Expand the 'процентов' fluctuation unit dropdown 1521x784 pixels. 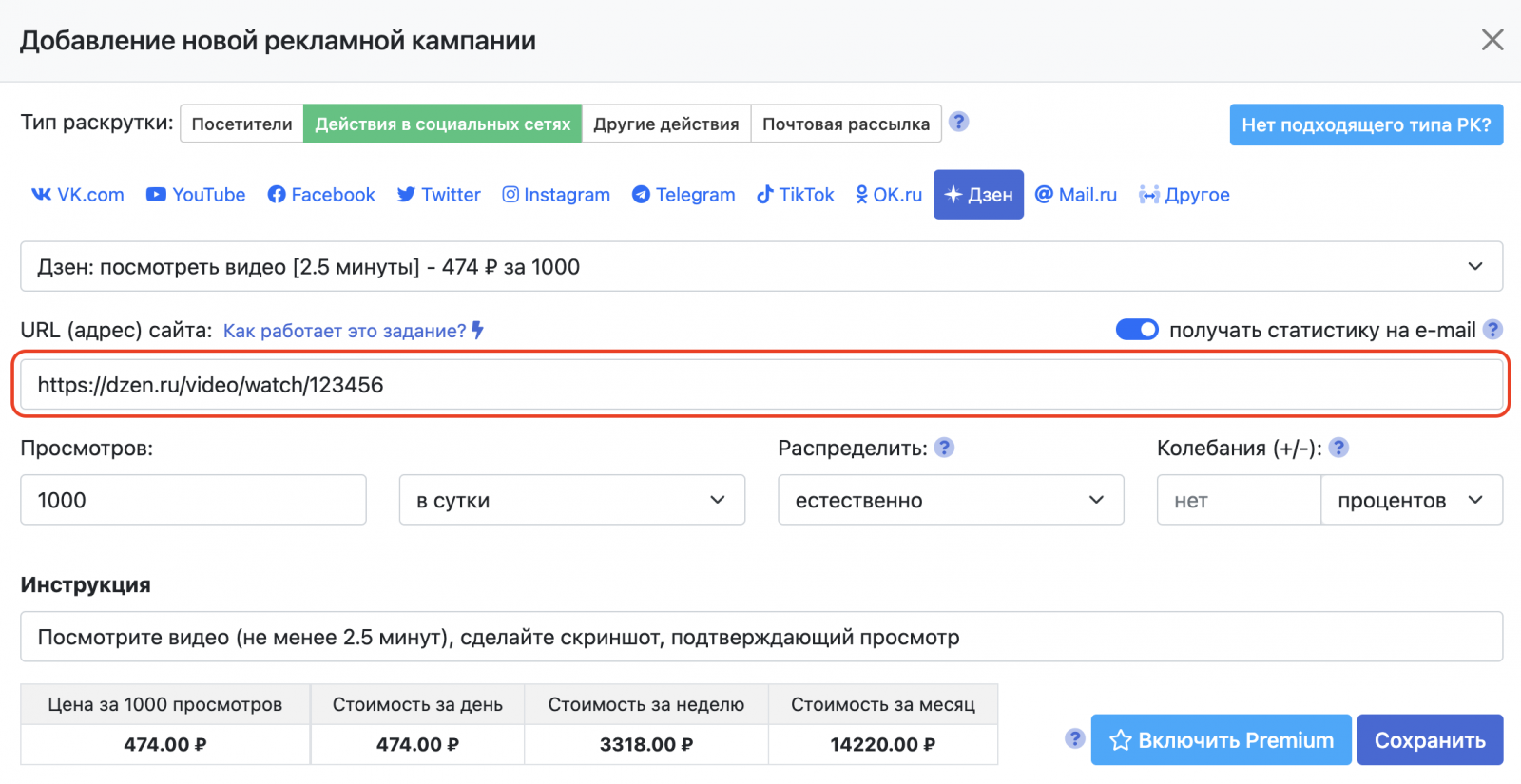pos(1411,500)
